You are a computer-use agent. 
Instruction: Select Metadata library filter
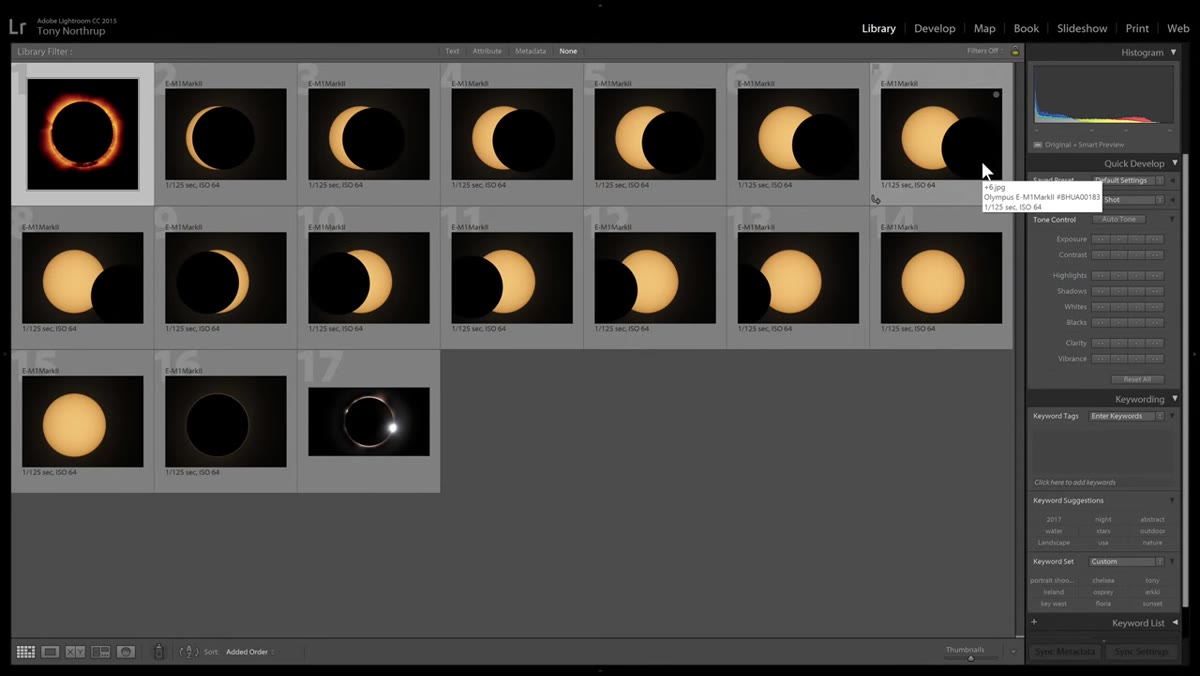point(530,51)
